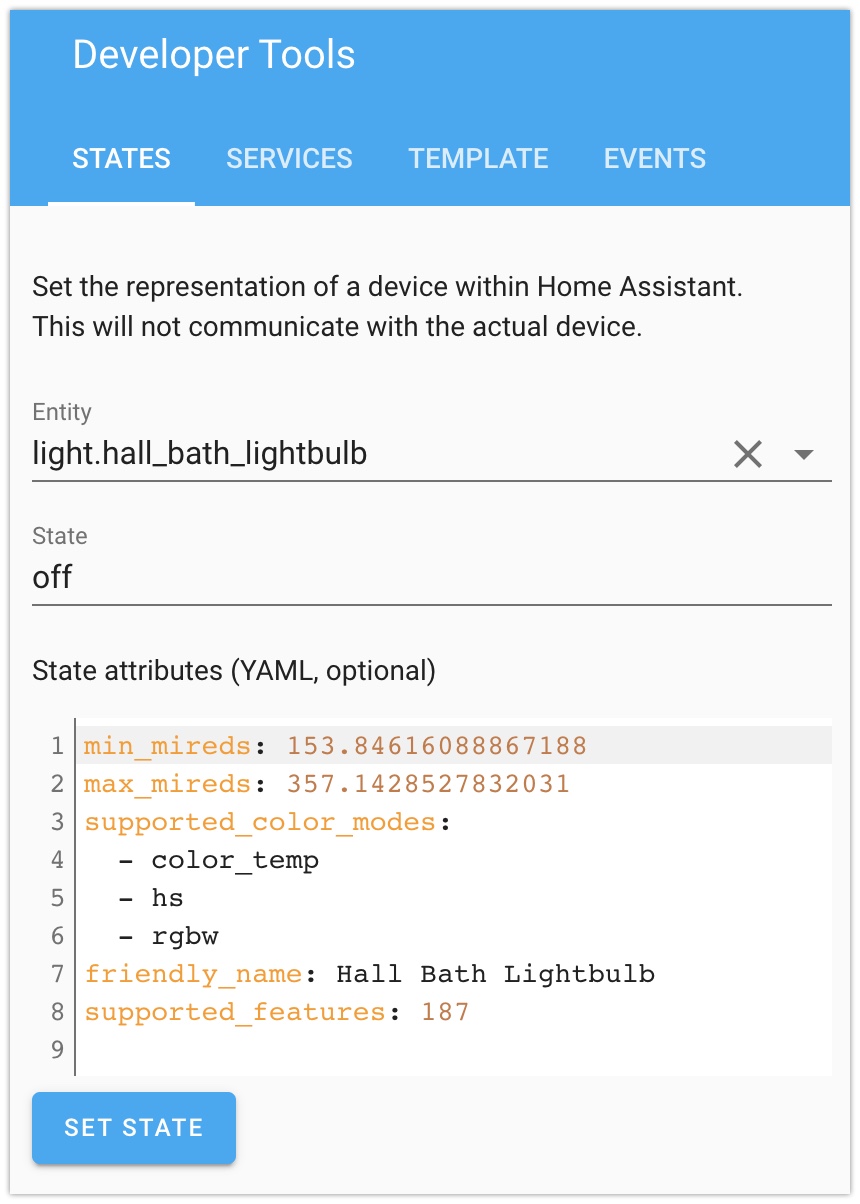Switch to the SERVICES tab
860x1204 pixels.
point(289,158)
